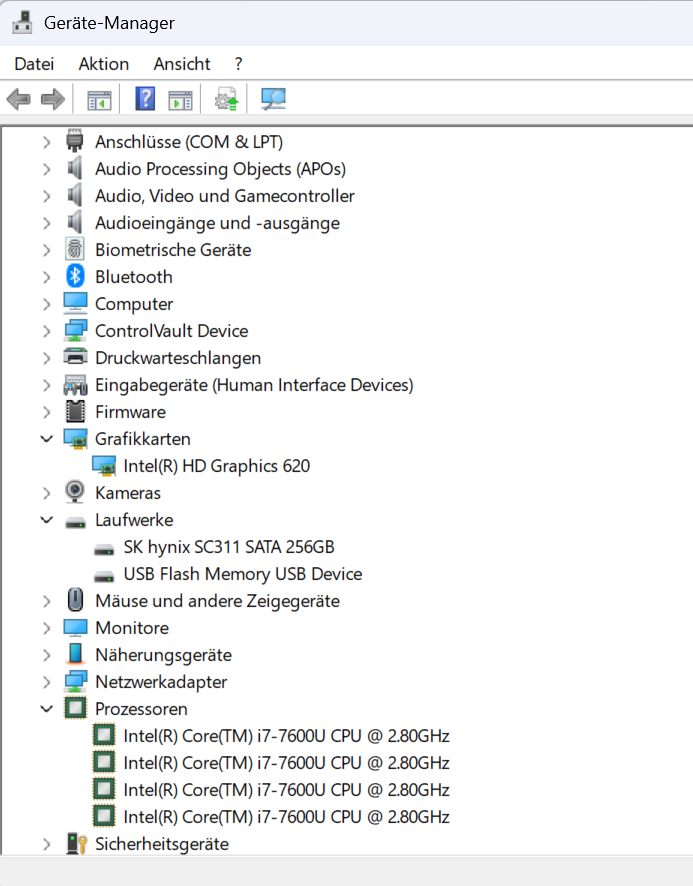The image size is (693, 886).
Task: Click the icon beside Intel(R) HD Graphics 620
Action: [103, 466]
